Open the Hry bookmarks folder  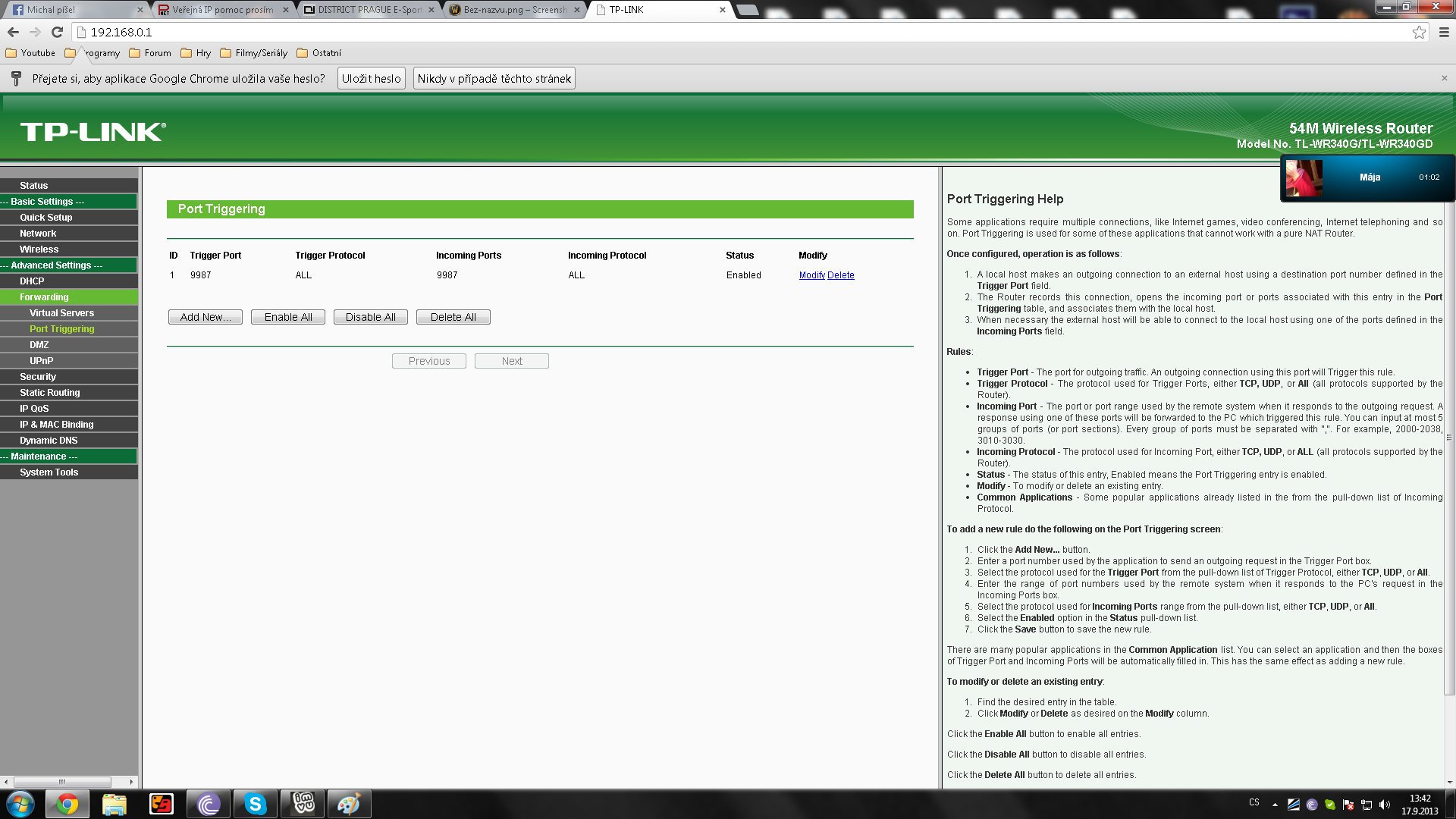pos(196,53)
